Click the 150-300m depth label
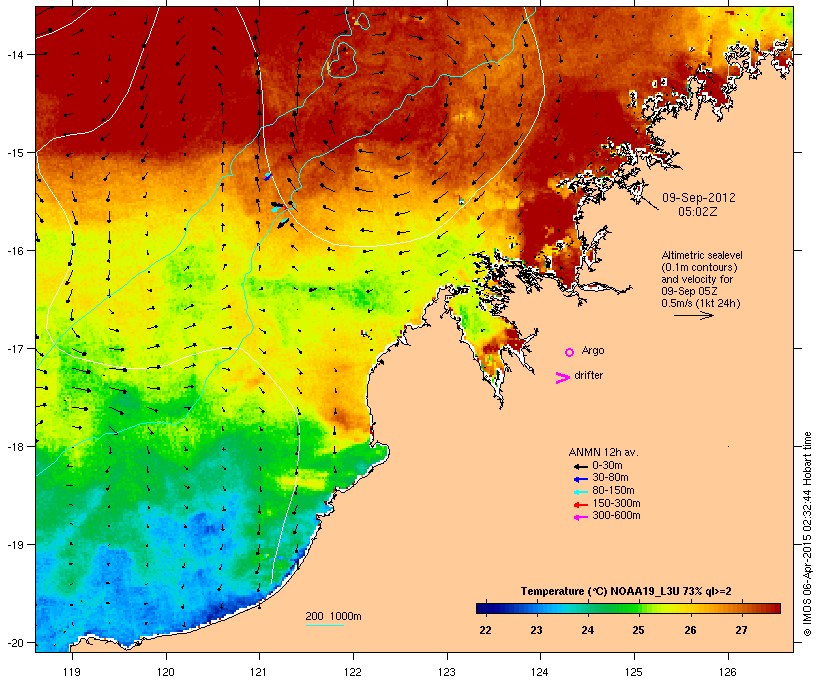Screen dimensions: 820x680 point(616,503)
